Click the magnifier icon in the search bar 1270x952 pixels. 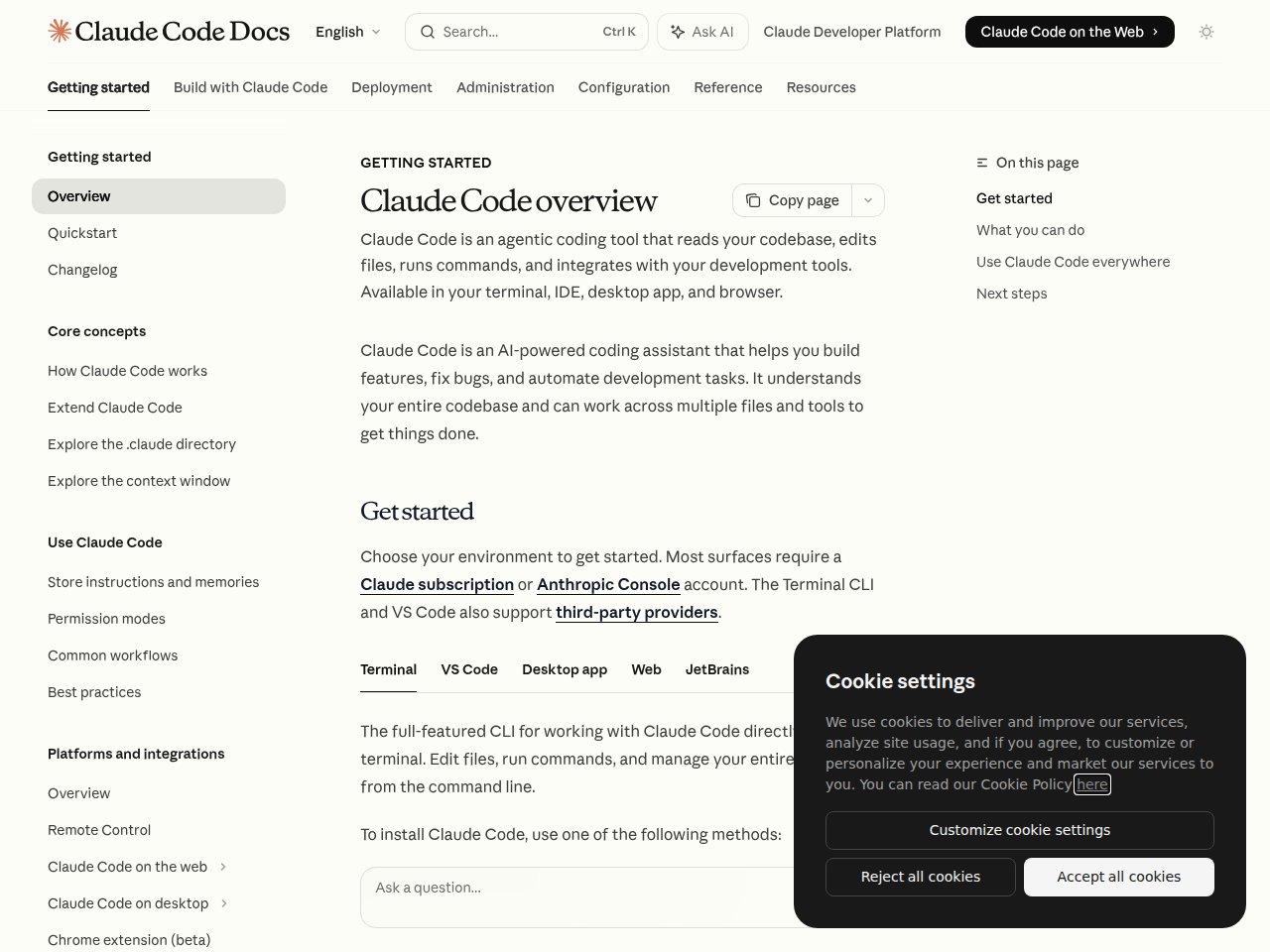pos(427,32)
